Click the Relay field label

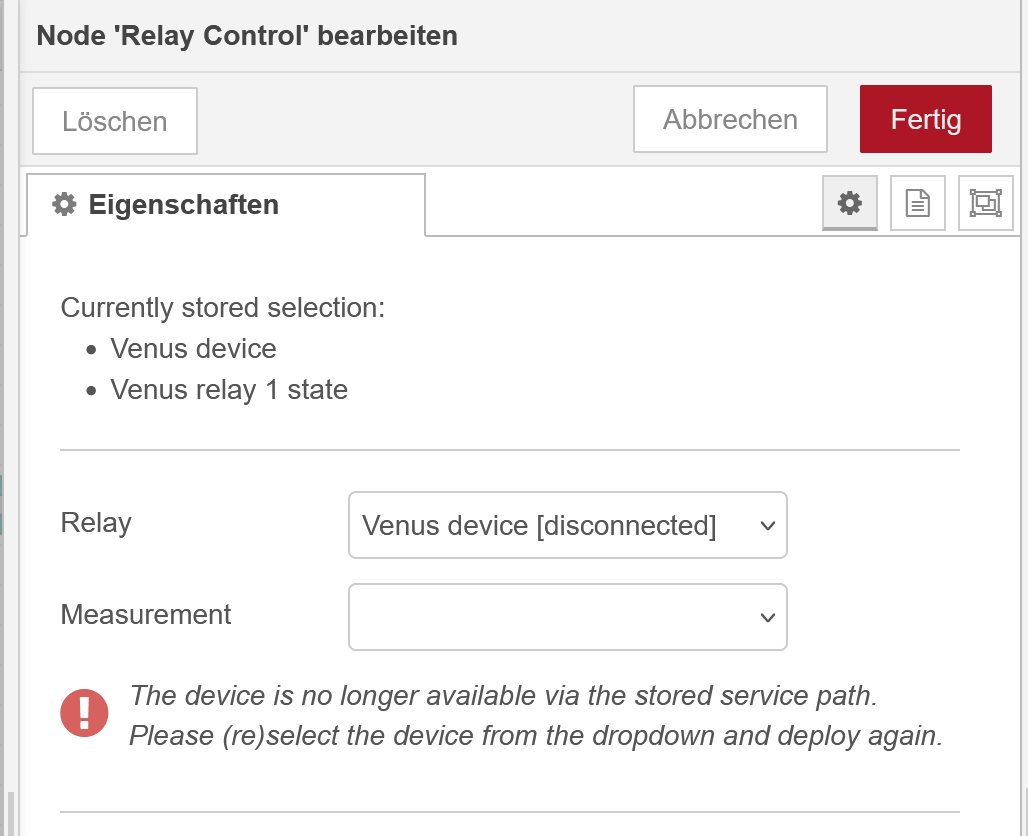click(96, 522)
